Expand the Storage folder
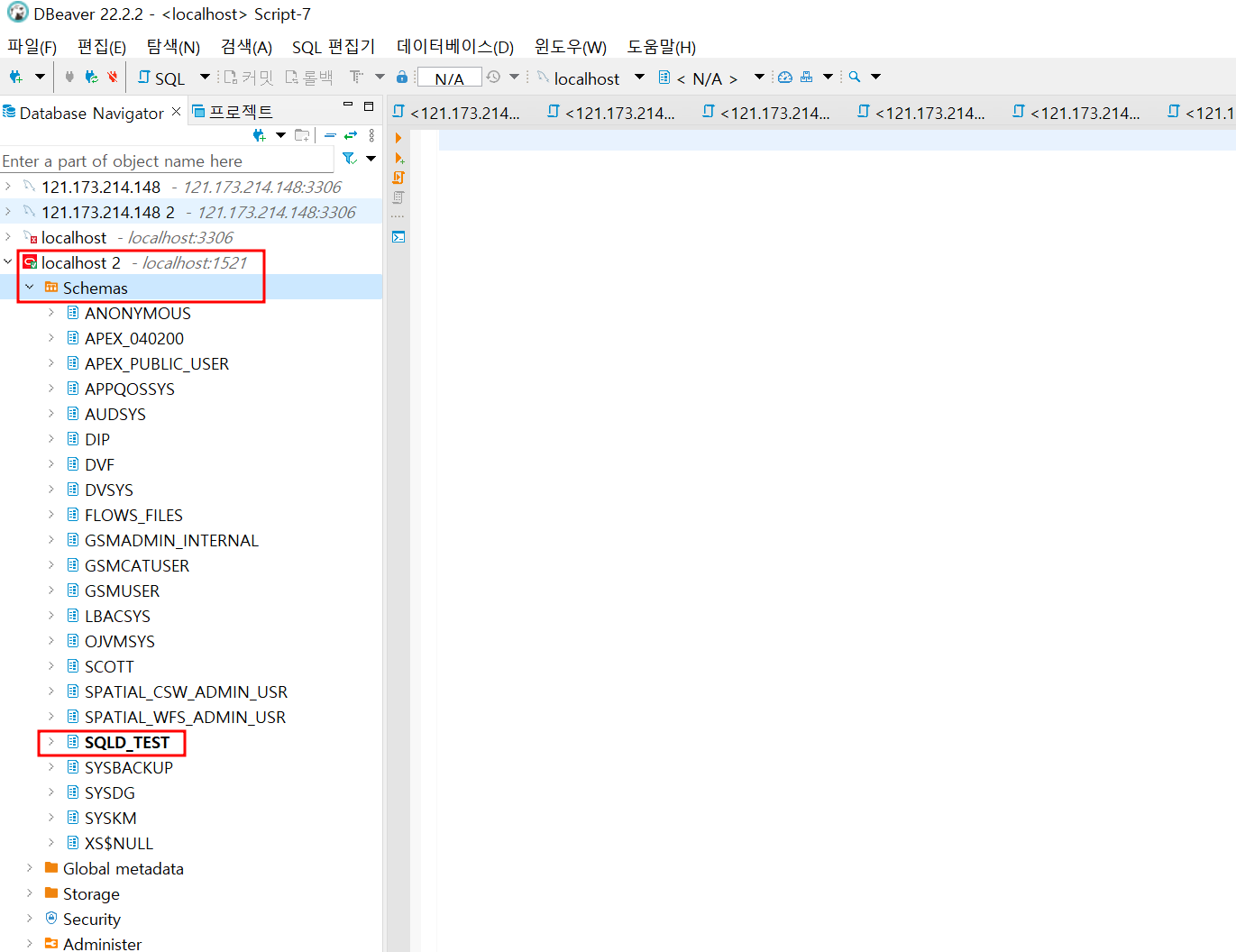Image resolution: width=1236 pixels, height=952 pixels. tap(30, 893)
